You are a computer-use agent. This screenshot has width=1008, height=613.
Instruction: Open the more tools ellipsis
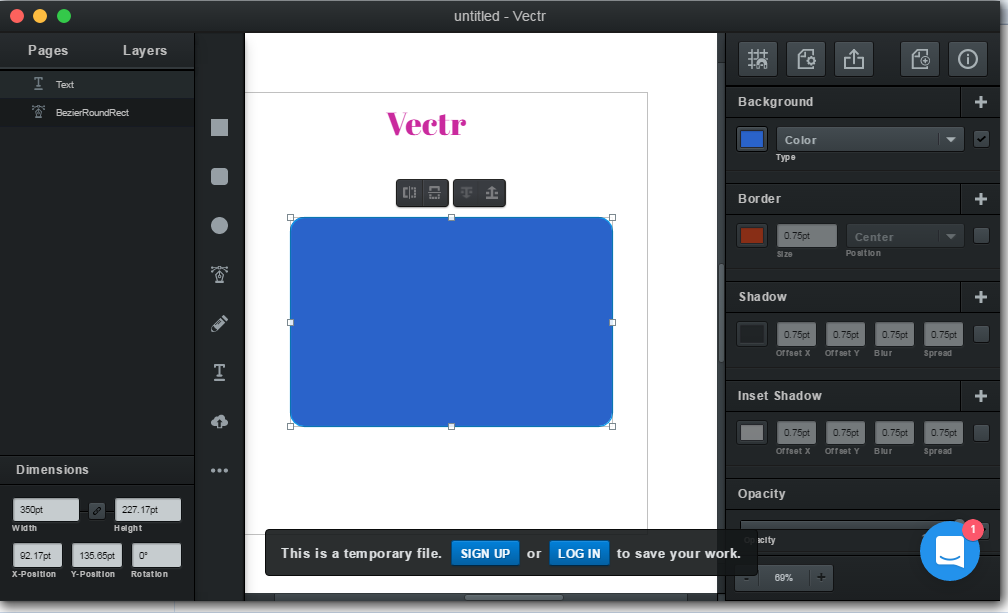(x=219, y=470)
